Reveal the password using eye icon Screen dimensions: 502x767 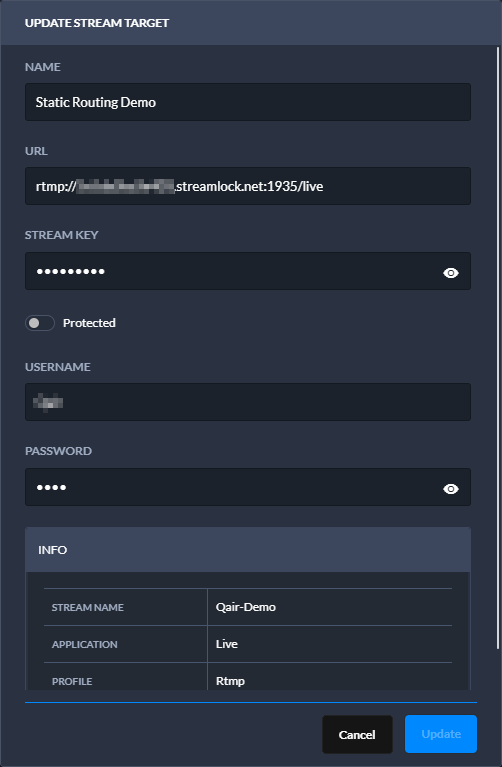click(451, 489)
